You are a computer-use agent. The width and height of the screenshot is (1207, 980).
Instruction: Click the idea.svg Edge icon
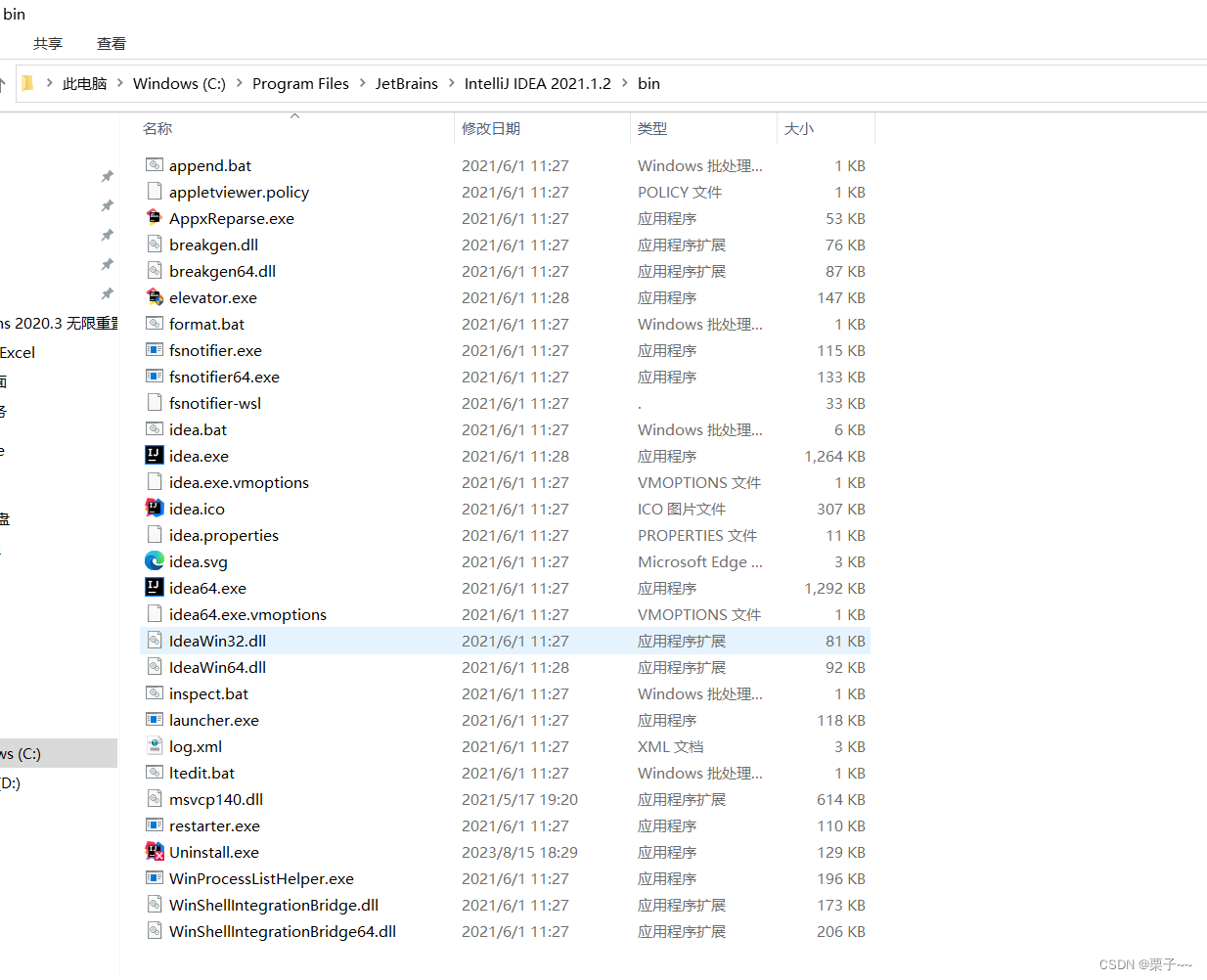tap(155, 561)
